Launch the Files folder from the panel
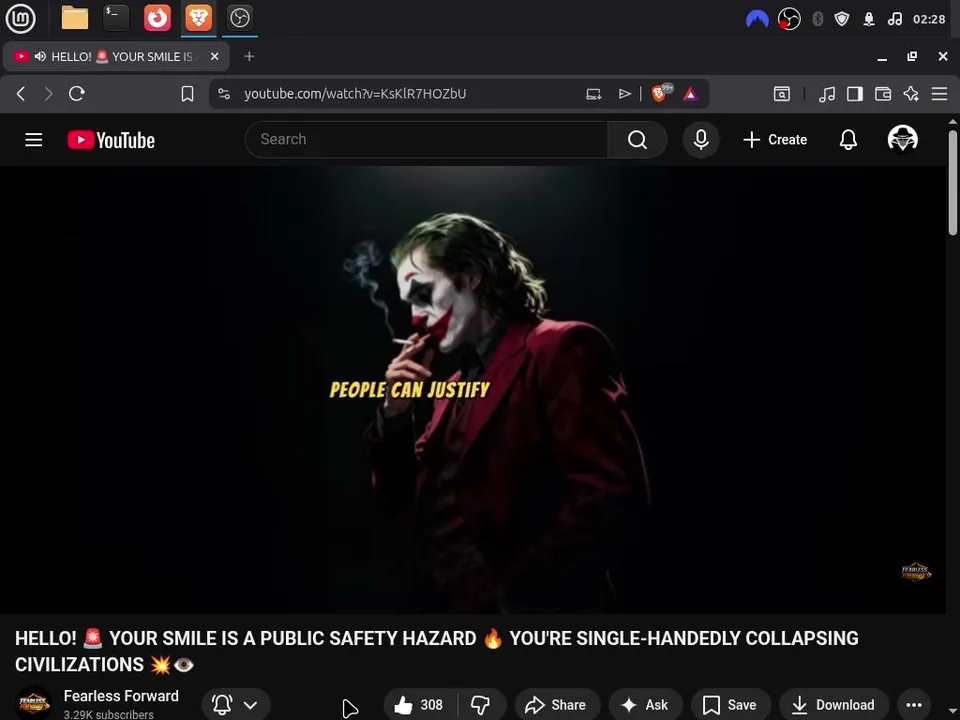 75,18
